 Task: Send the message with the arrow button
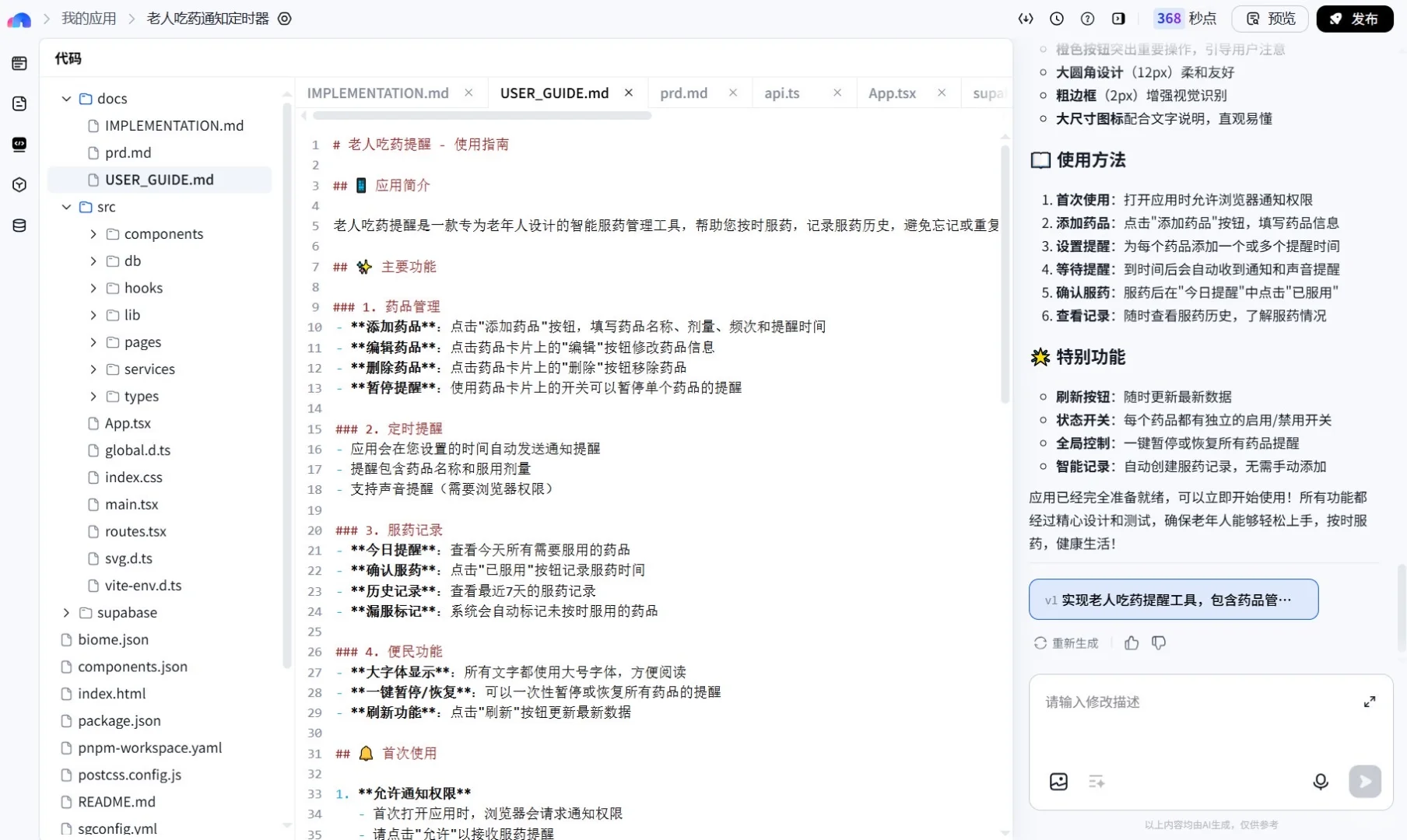1366,782
